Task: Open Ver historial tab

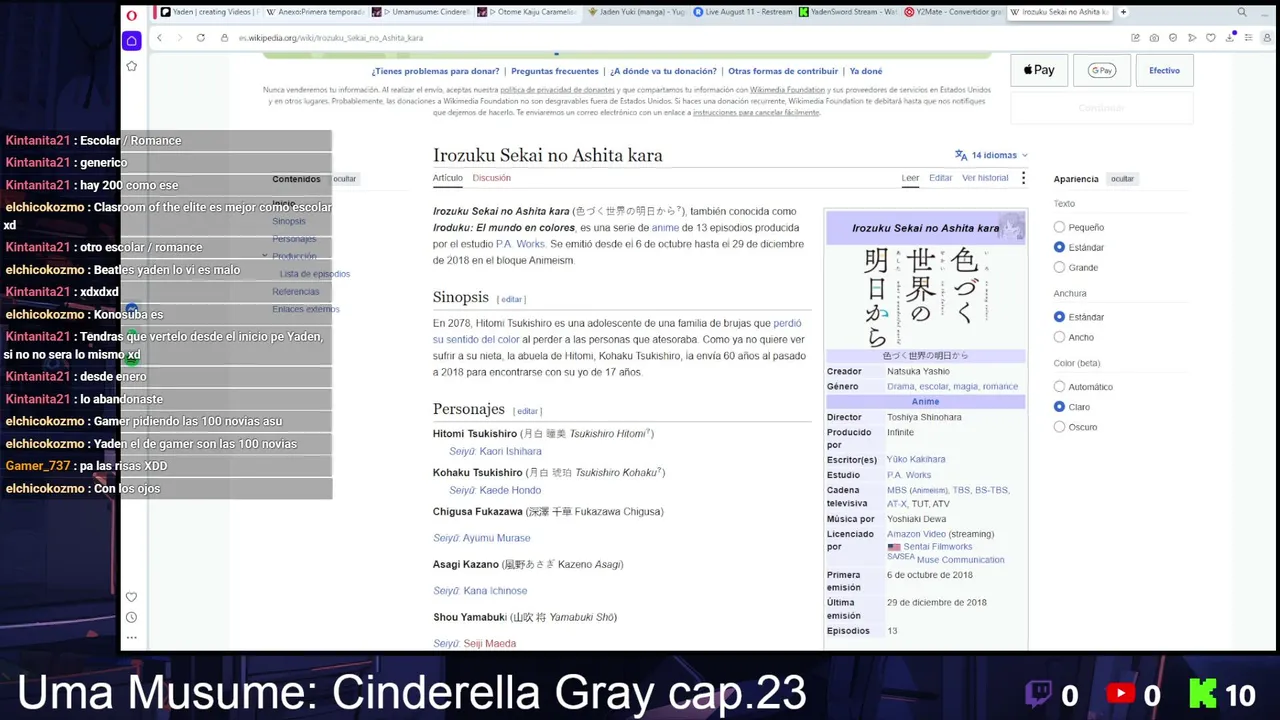Action: click(985, 178)
